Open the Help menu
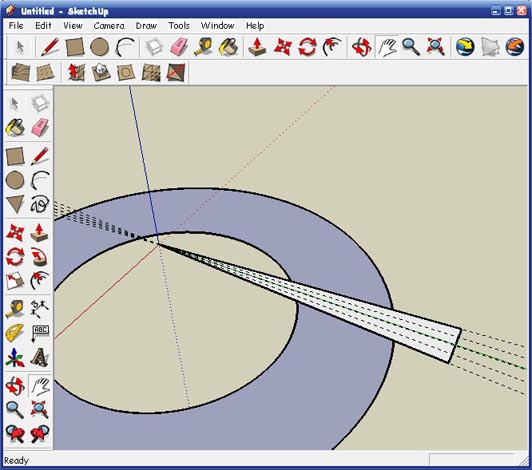 coord(255,26)
